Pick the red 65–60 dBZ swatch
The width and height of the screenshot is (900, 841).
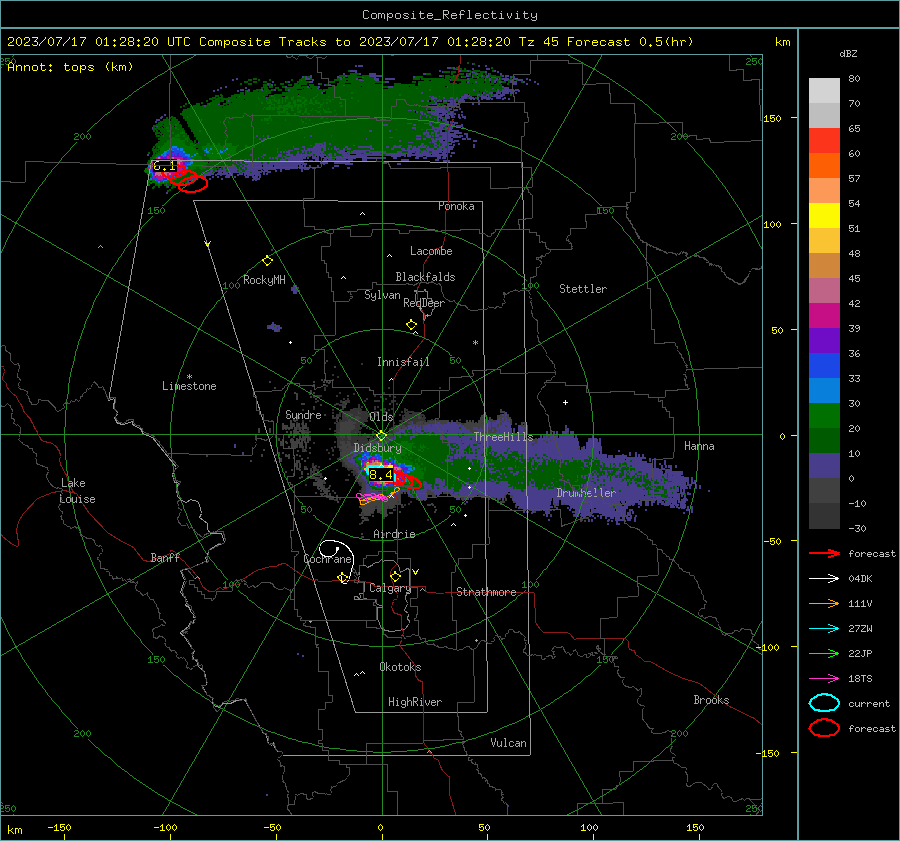click(x=824, y=141)
